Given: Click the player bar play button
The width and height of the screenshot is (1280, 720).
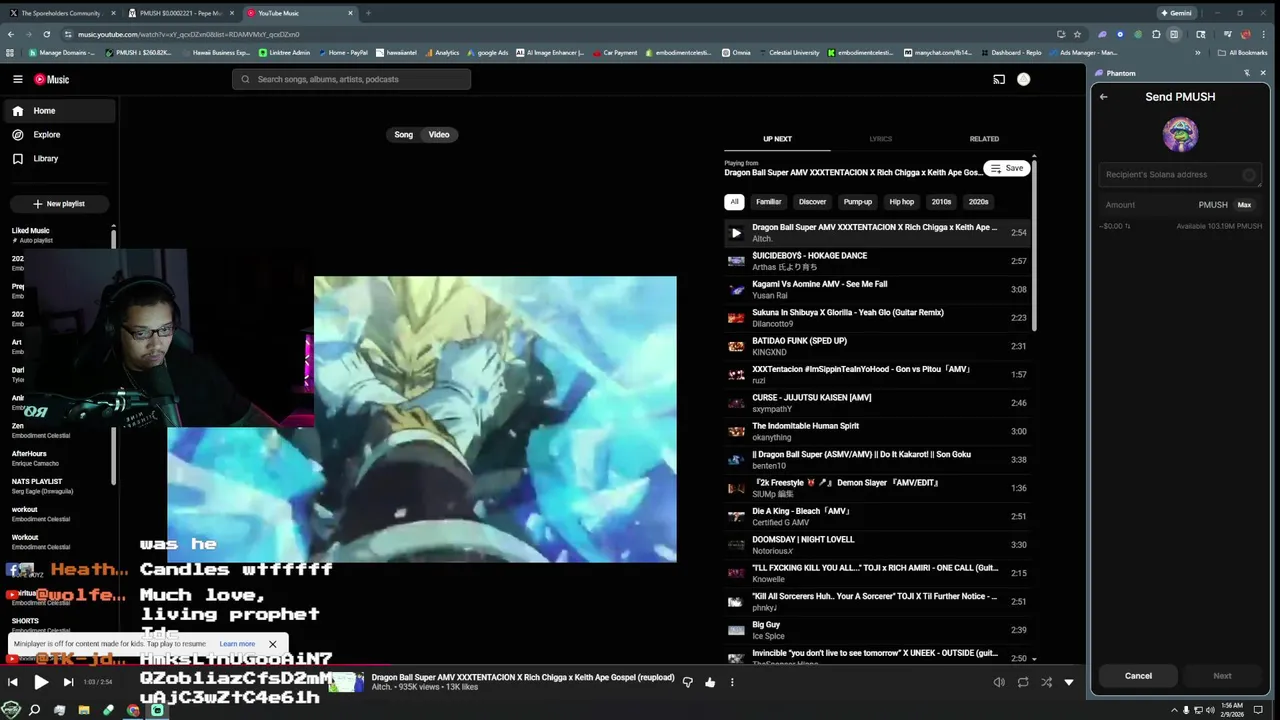Looking at the screenshot, I should click(x=41, y=682).
